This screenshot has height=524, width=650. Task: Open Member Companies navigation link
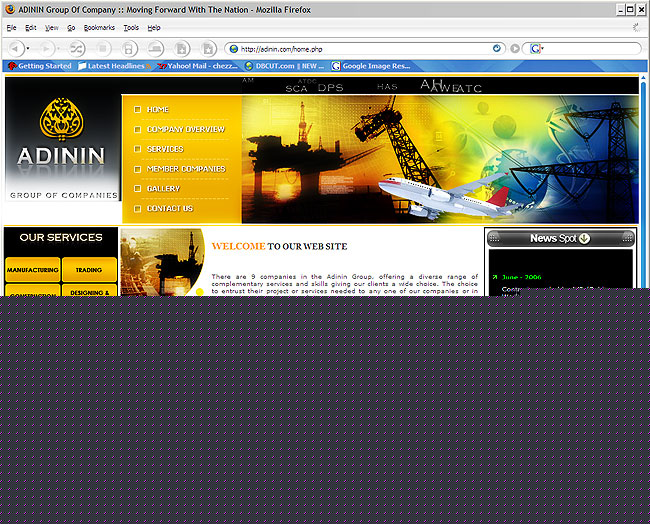[x=185, y=169]
